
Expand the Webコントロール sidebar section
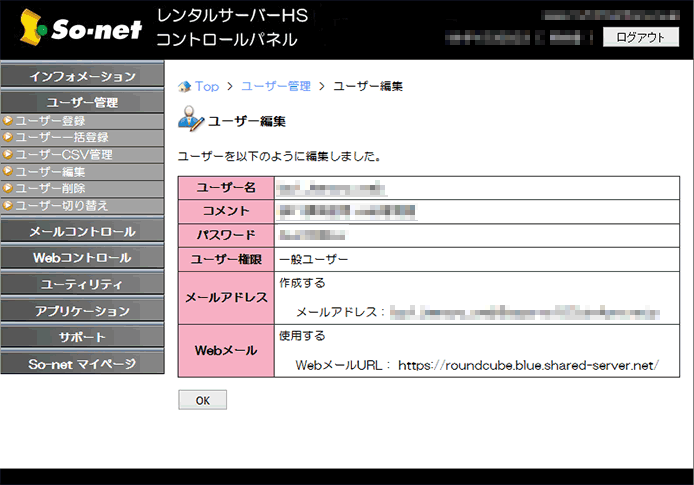(82, 258)
